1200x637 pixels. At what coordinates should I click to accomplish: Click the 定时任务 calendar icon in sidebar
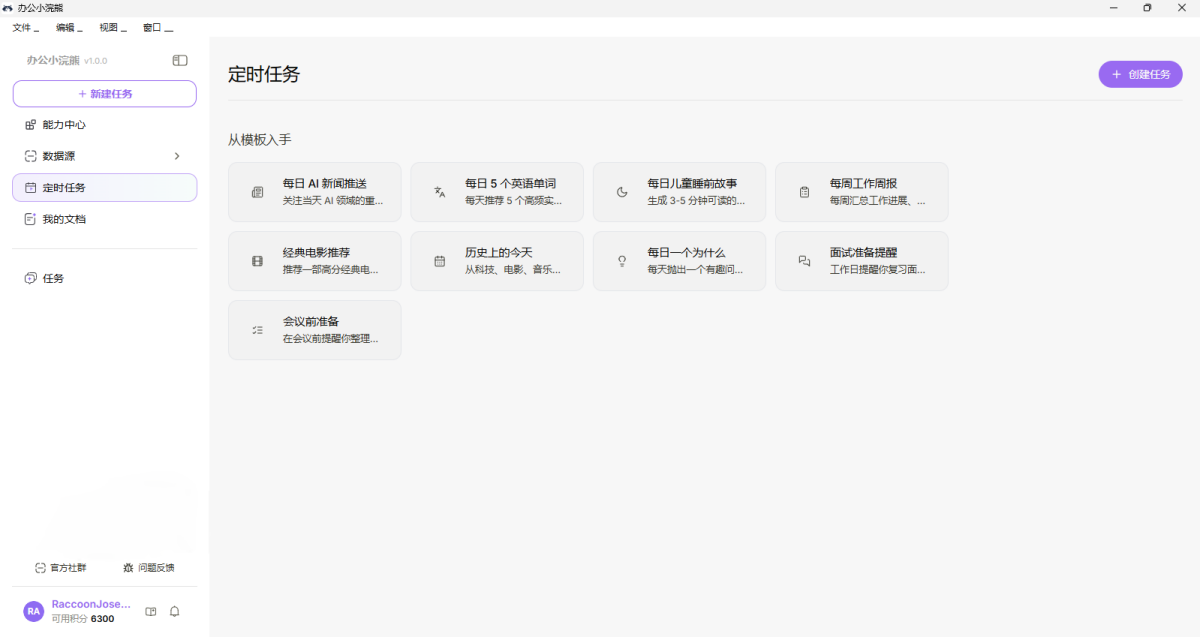(30, 187)
